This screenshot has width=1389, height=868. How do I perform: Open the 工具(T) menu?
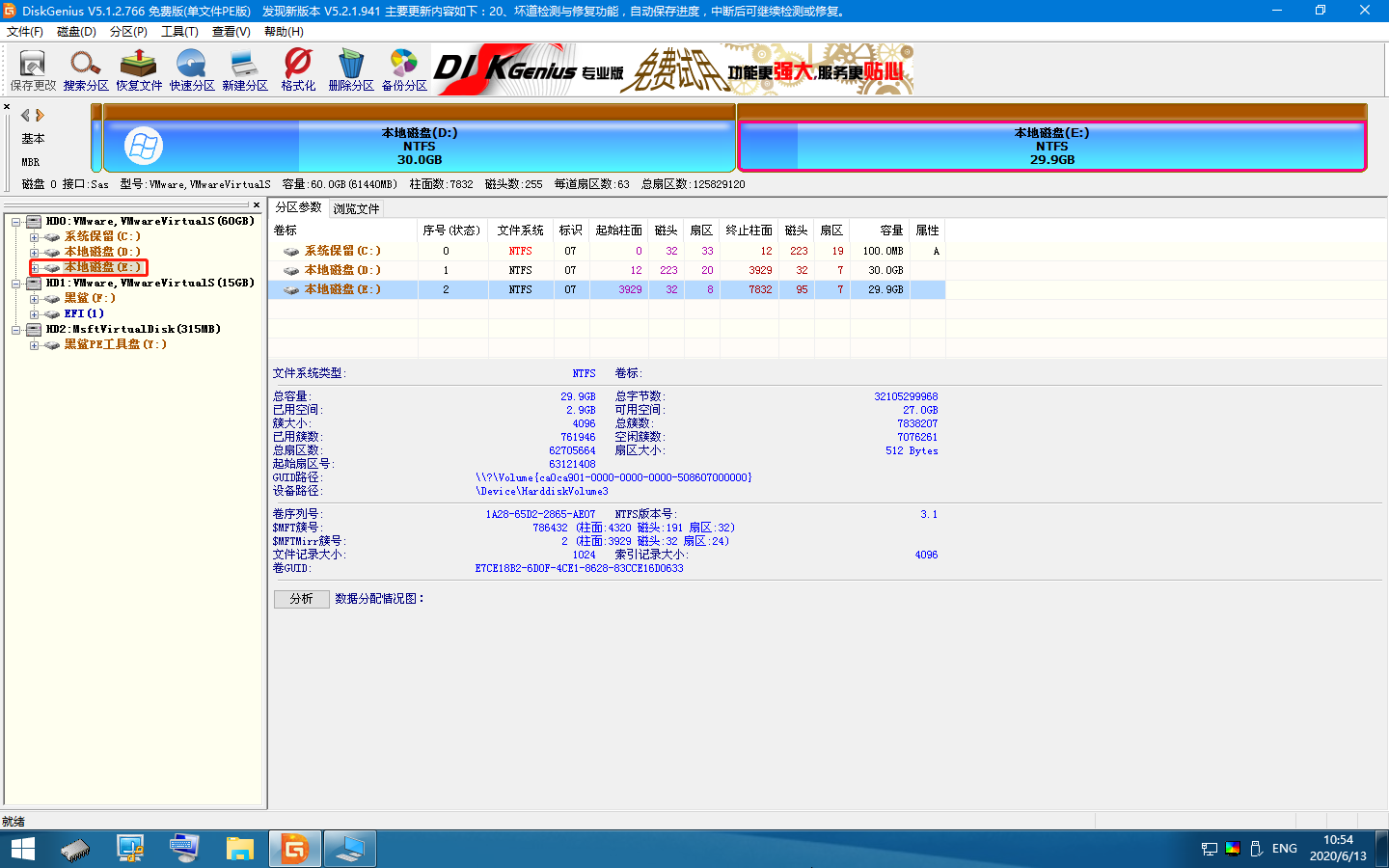point(179,32)
